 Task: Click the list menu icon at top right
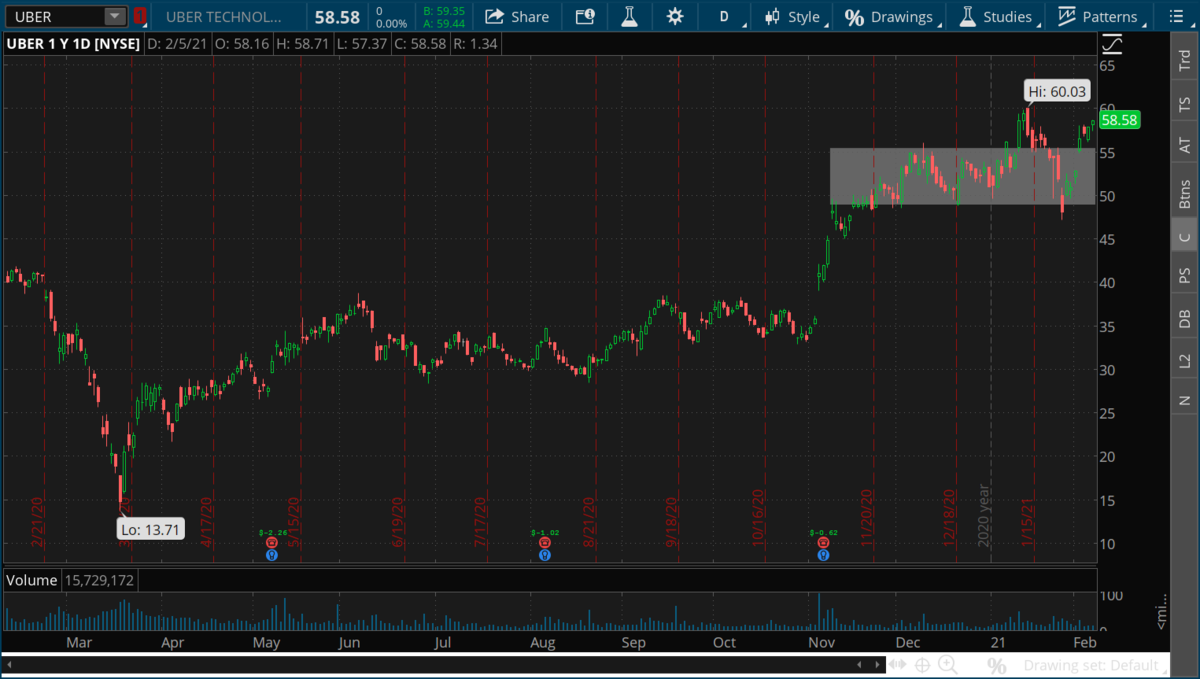click(x=1175, y=17)
